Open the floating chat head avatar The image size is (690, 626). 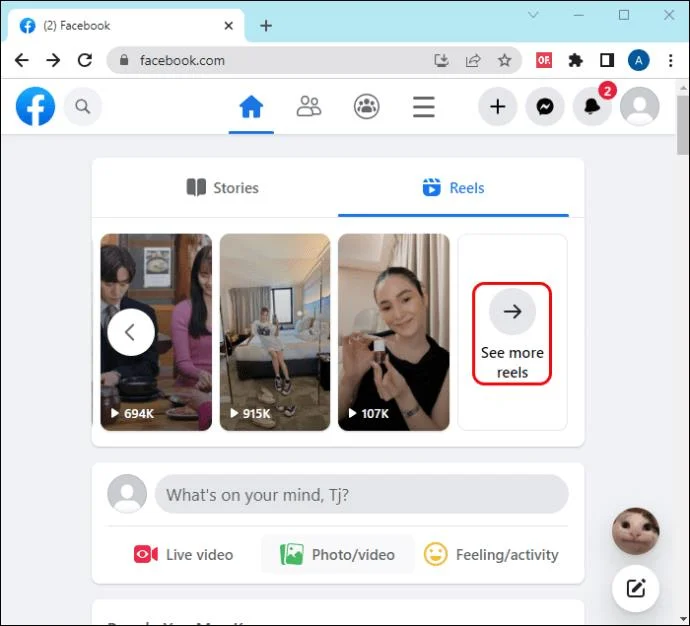click(x=635, y=531)
